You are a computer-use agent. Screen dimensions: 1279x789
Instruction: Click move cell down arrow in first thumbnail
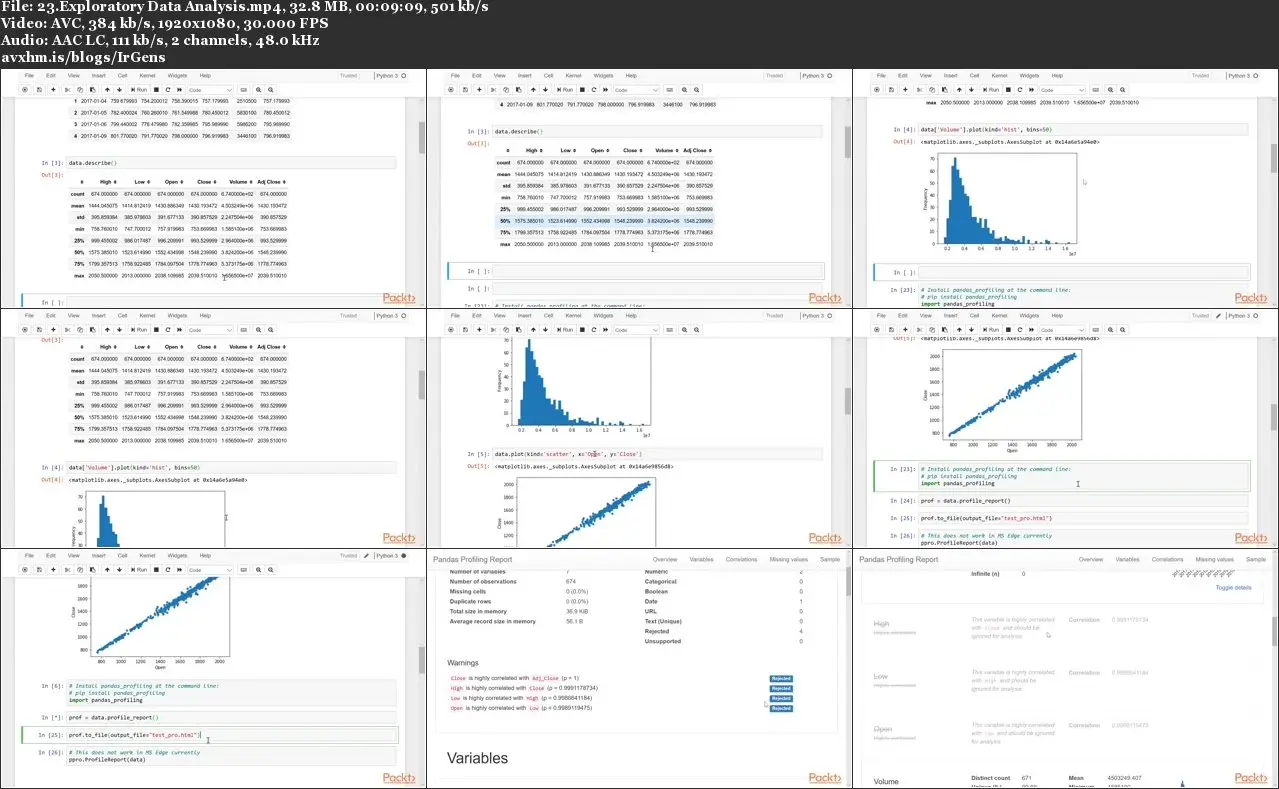coord(119,90)
